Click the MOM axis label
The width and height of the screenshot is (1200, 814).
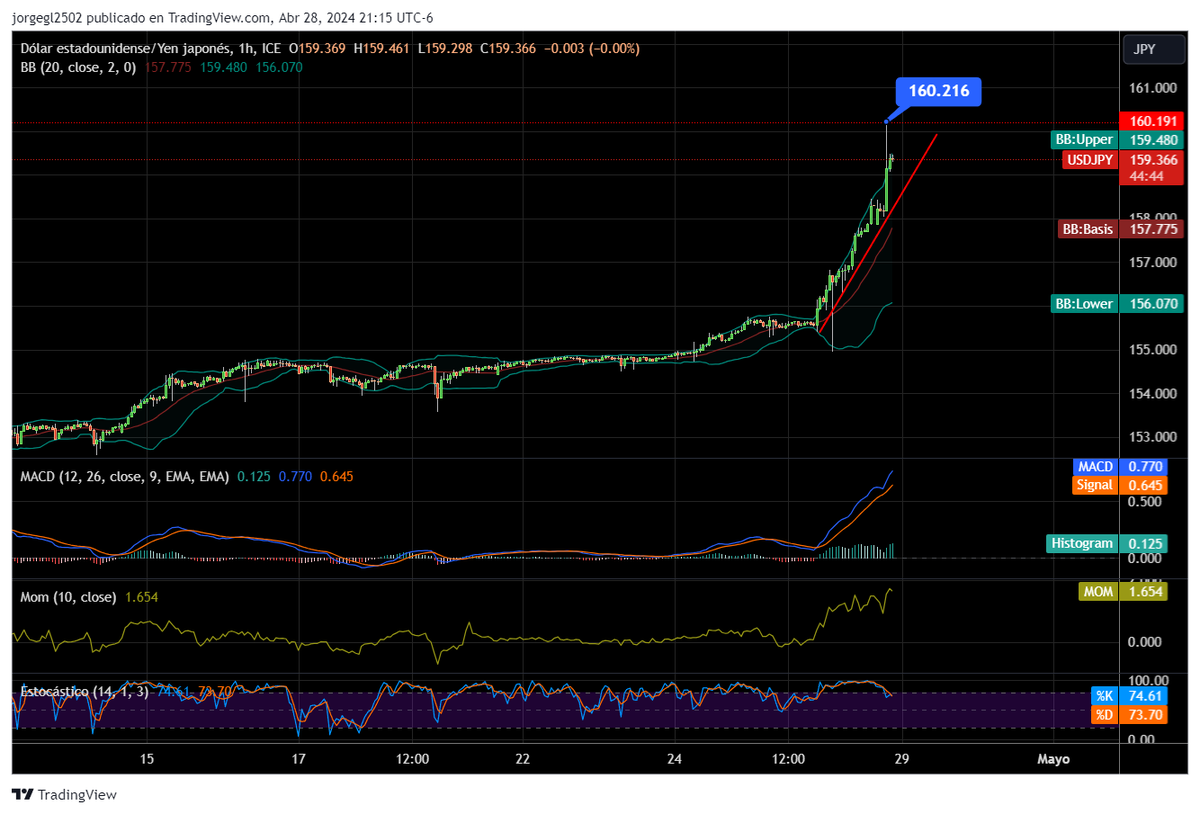[1098, 592]
